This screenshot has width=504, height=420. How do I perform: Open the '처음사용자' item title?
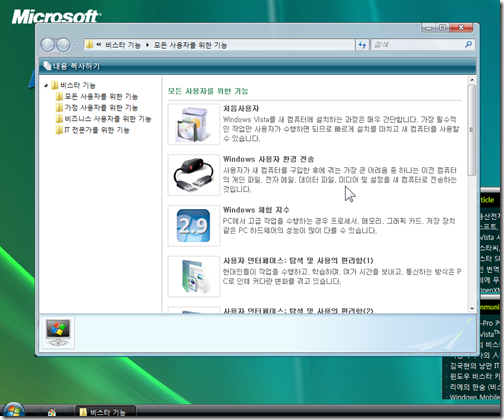241,108
